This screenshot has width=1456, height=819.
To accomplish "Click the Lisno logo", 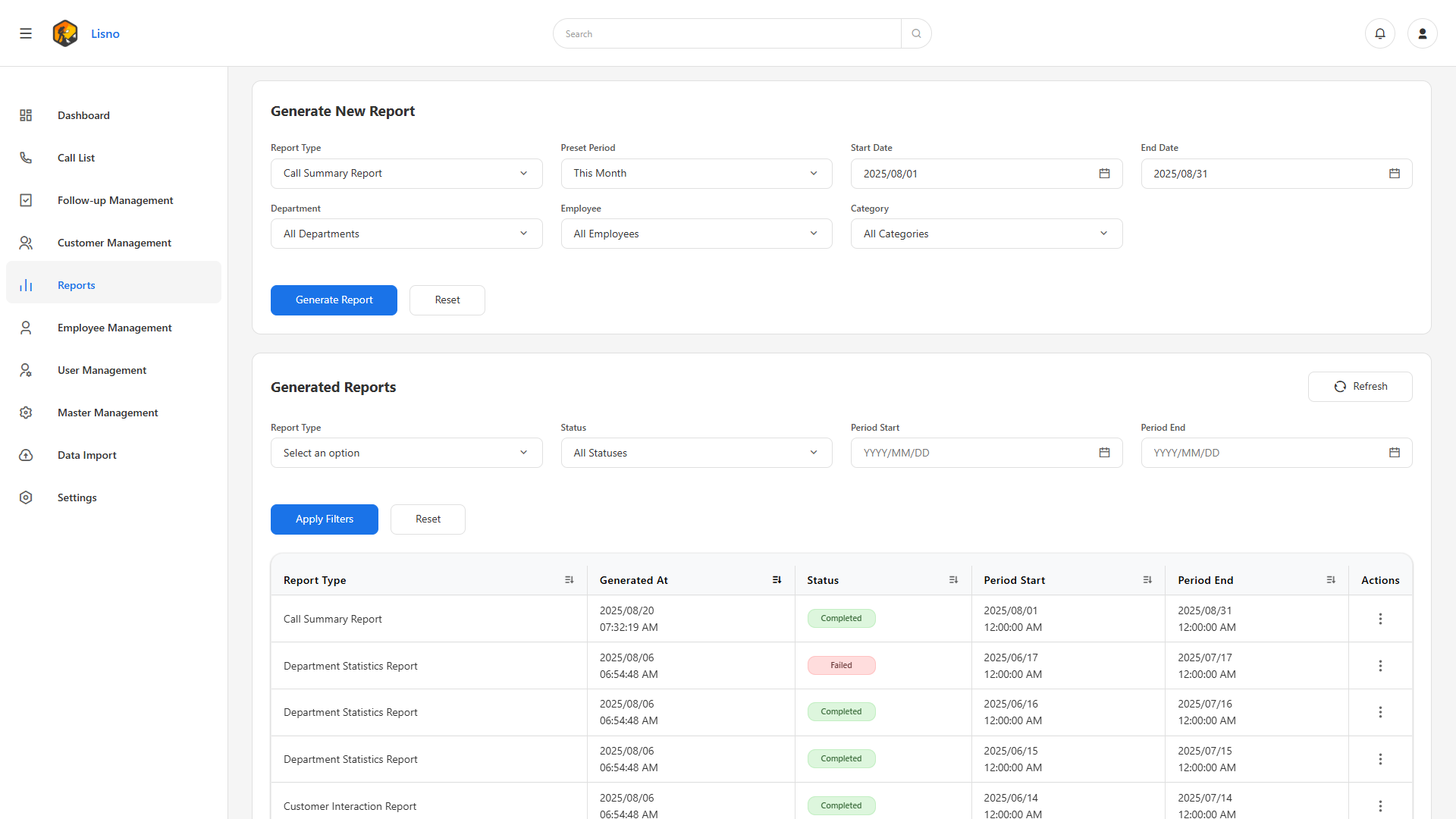I will tap(65, 33).
